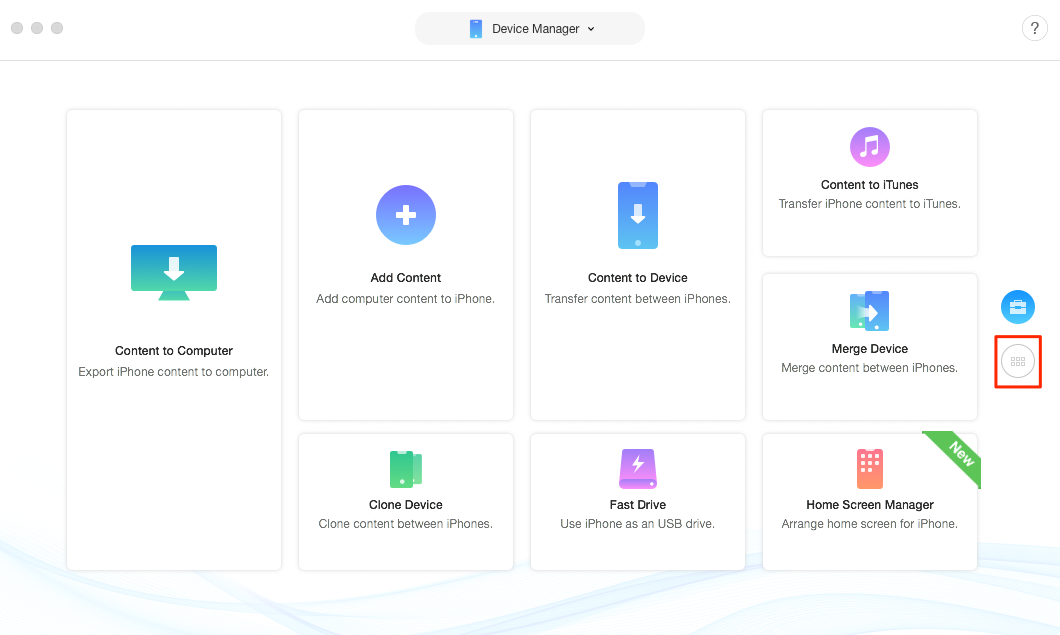The height and width of the screenshot is (635, 1060).
Task: Click 'Export iPhone content to computer.' text
Action: (x=174, y=372)
